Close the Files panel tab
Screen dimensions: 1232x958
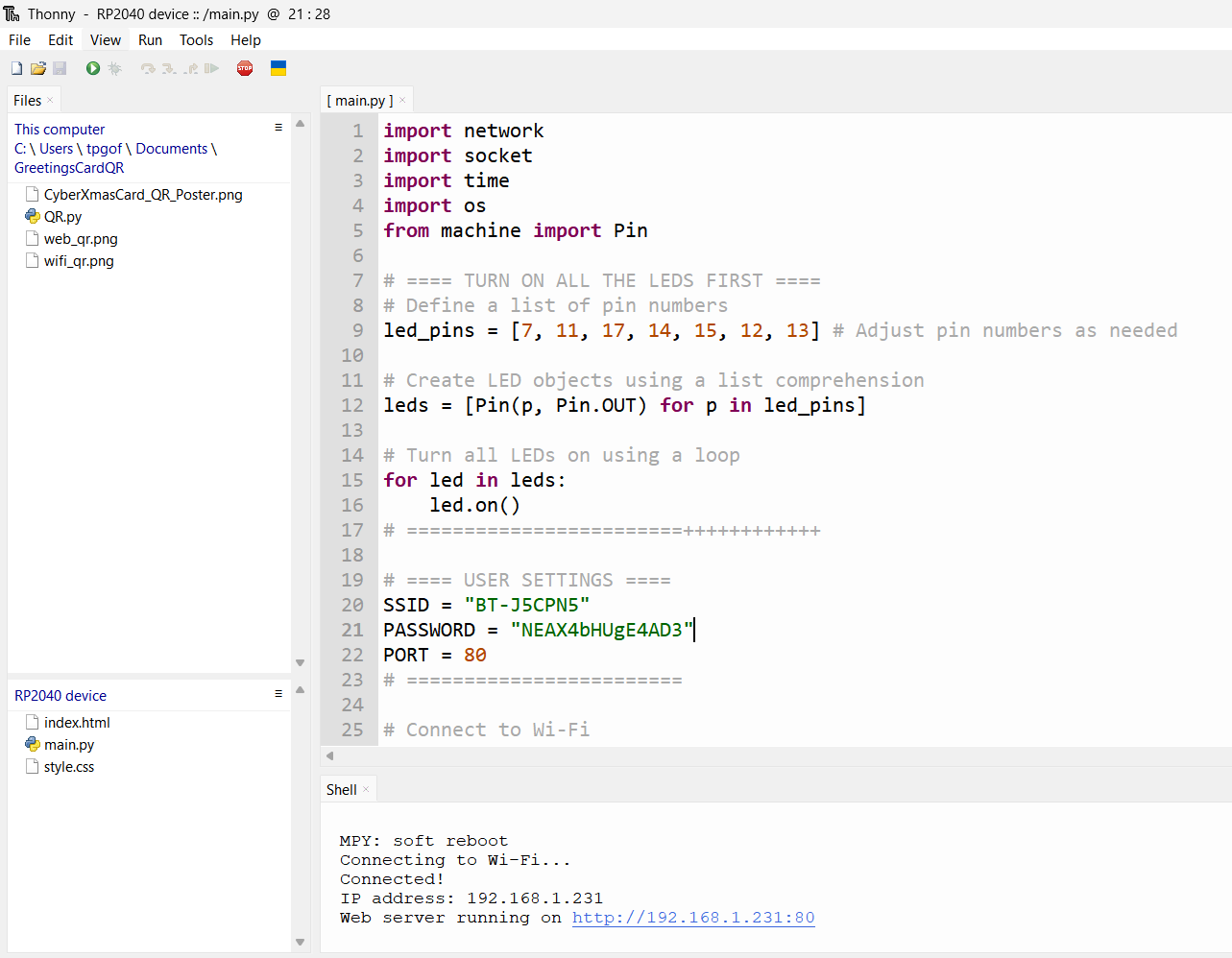click(50, 101)
